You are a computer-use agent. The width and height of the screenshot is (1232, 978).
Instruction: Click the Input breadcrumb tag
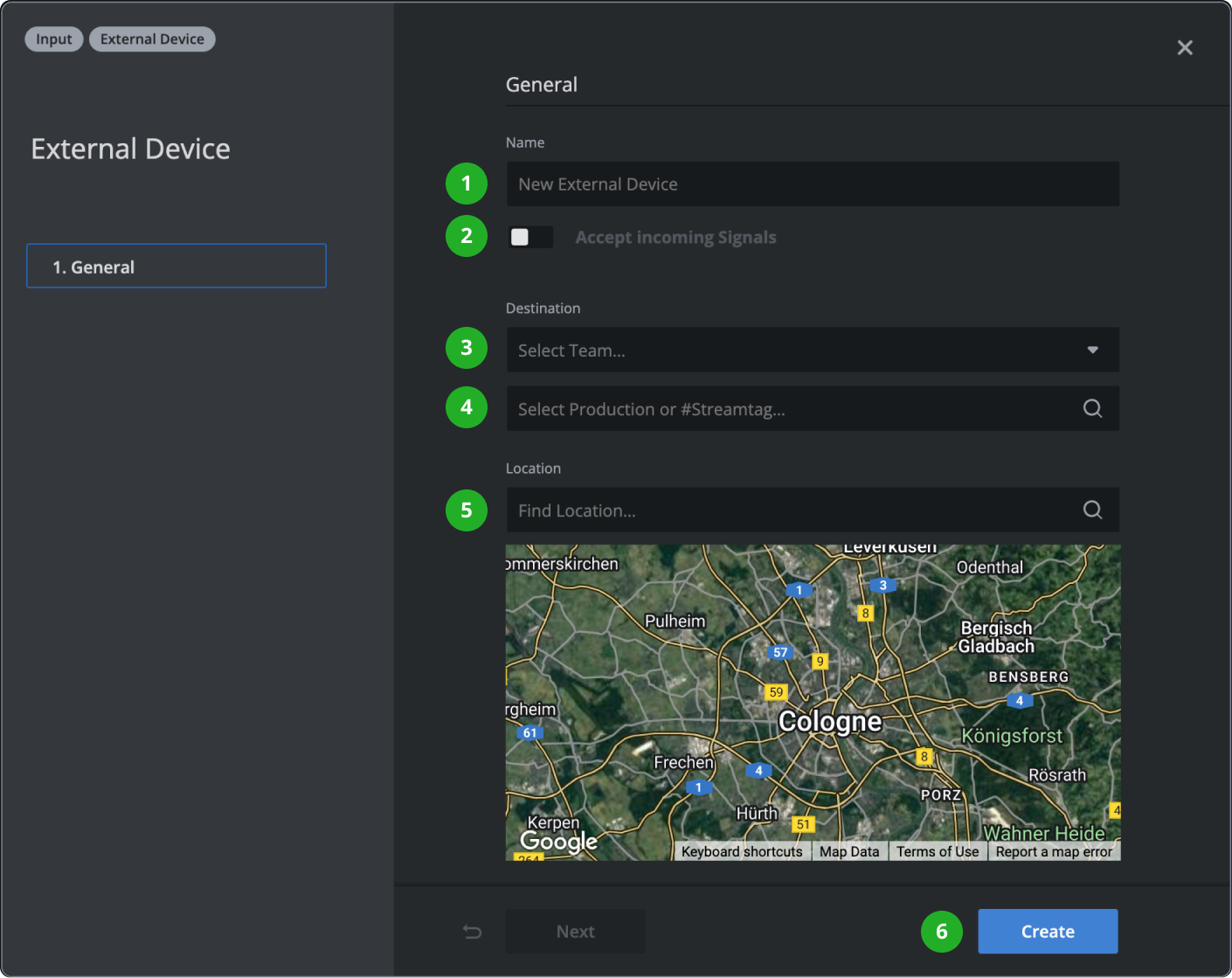tap(54, 39)
